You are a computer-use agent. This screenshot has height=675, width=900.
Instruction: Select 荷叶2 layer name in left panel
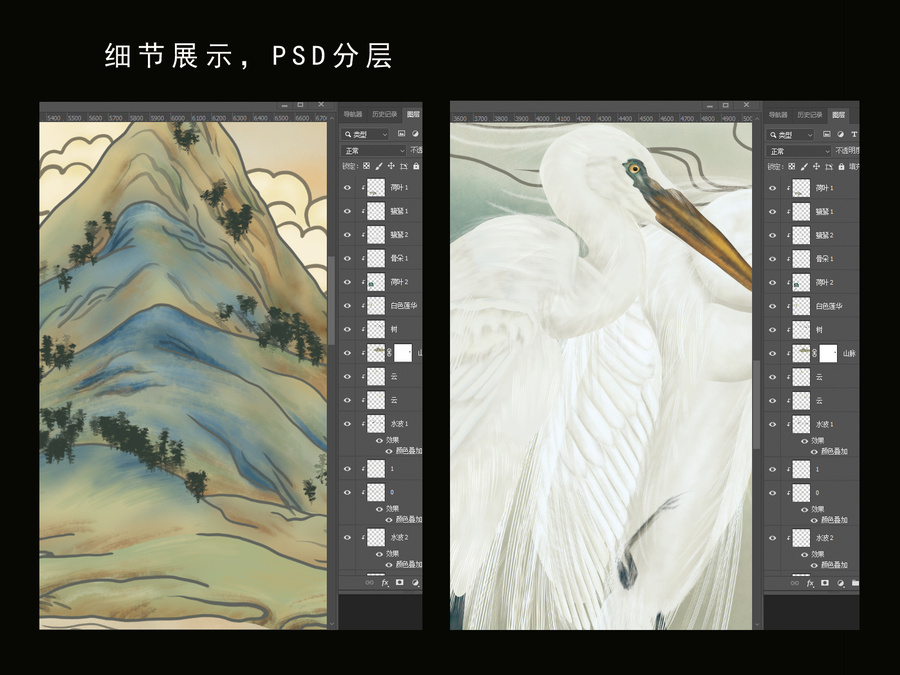pyautogui.click(x=399, y=282)
